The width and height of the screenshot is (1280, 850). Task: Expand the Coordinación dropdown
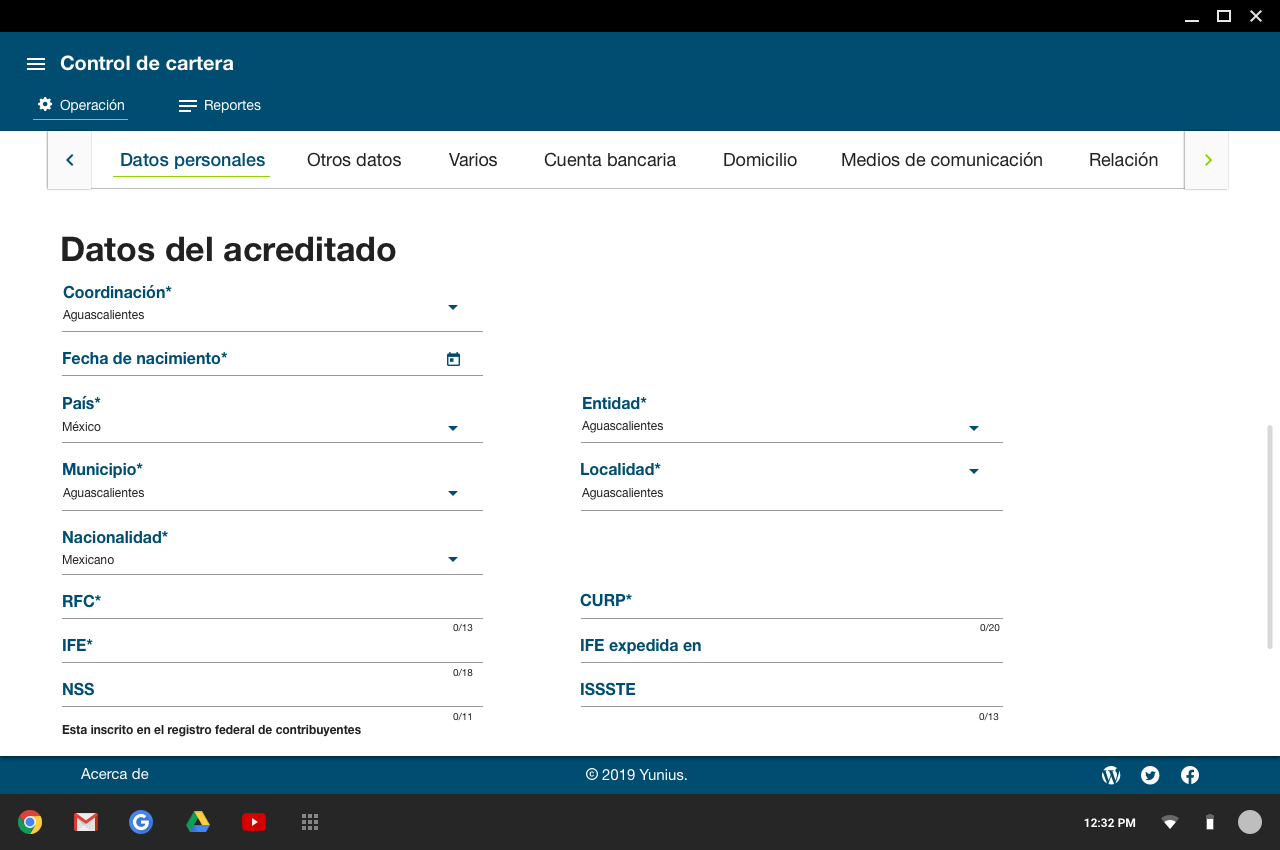click(x=452, y=307)
